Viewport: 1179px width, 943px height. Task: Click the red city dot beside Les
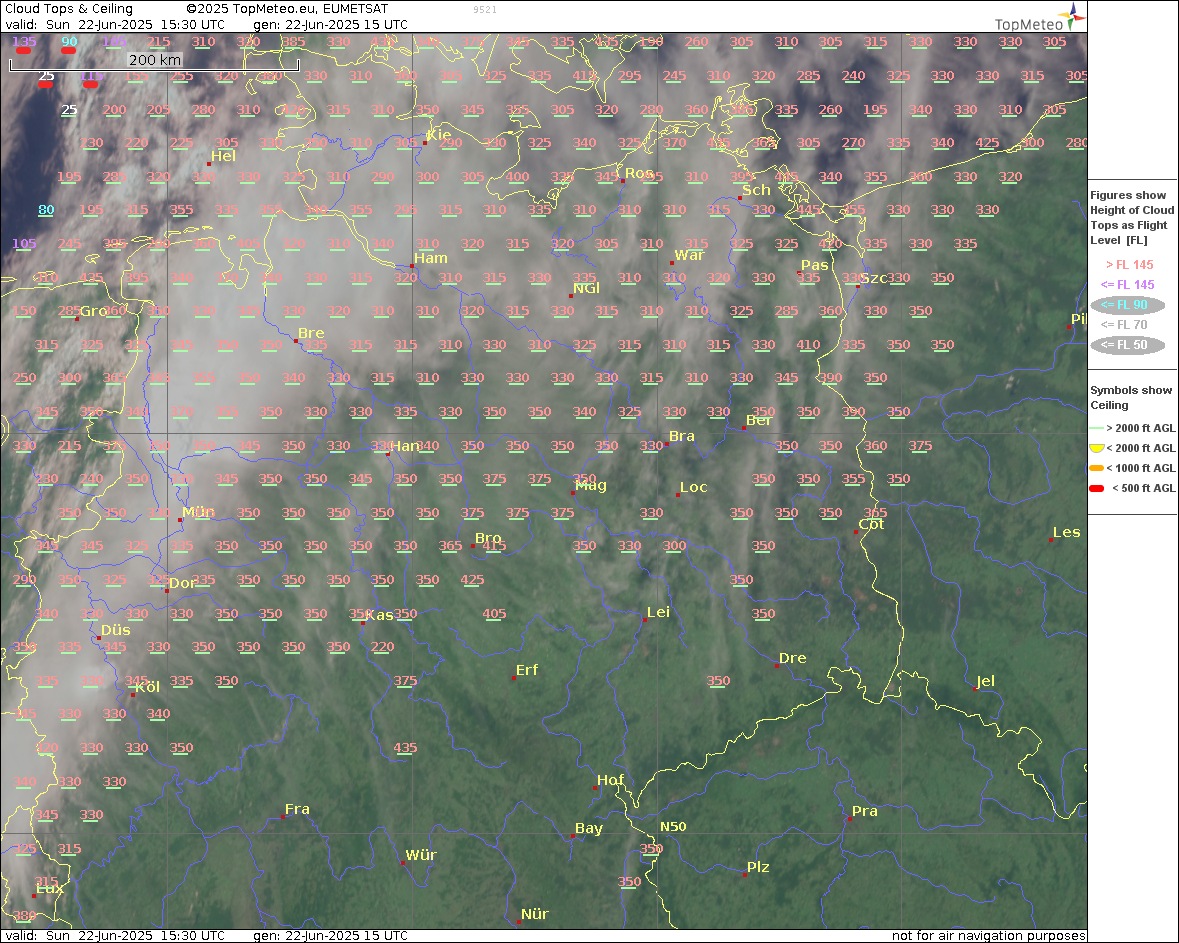[x=1051, y=540]
